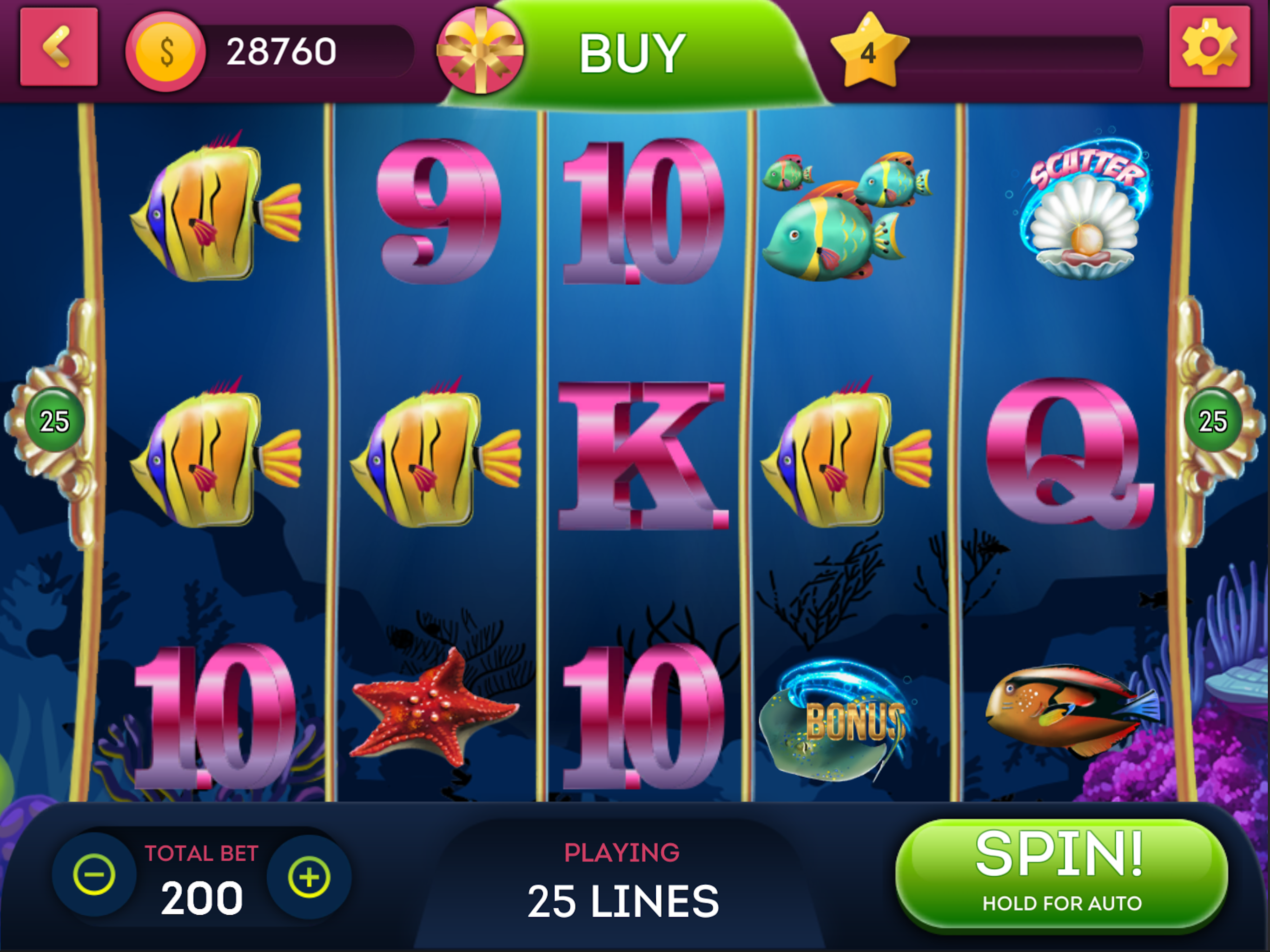Click the red starfish symbol
Viewport: 1270px width, 952px height.
[434, 707]
